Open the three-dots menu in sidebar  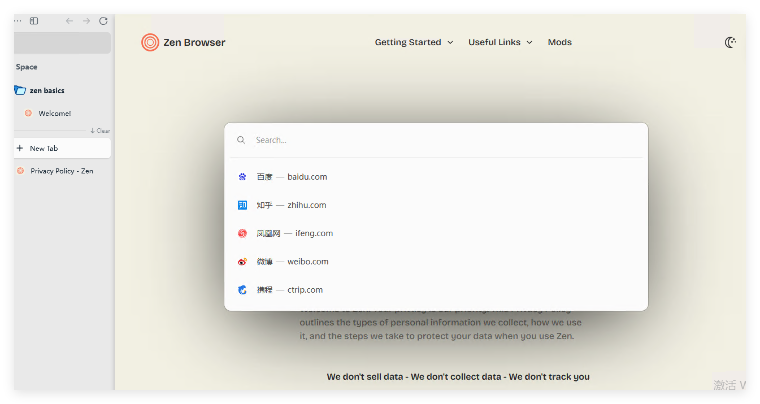17,21
